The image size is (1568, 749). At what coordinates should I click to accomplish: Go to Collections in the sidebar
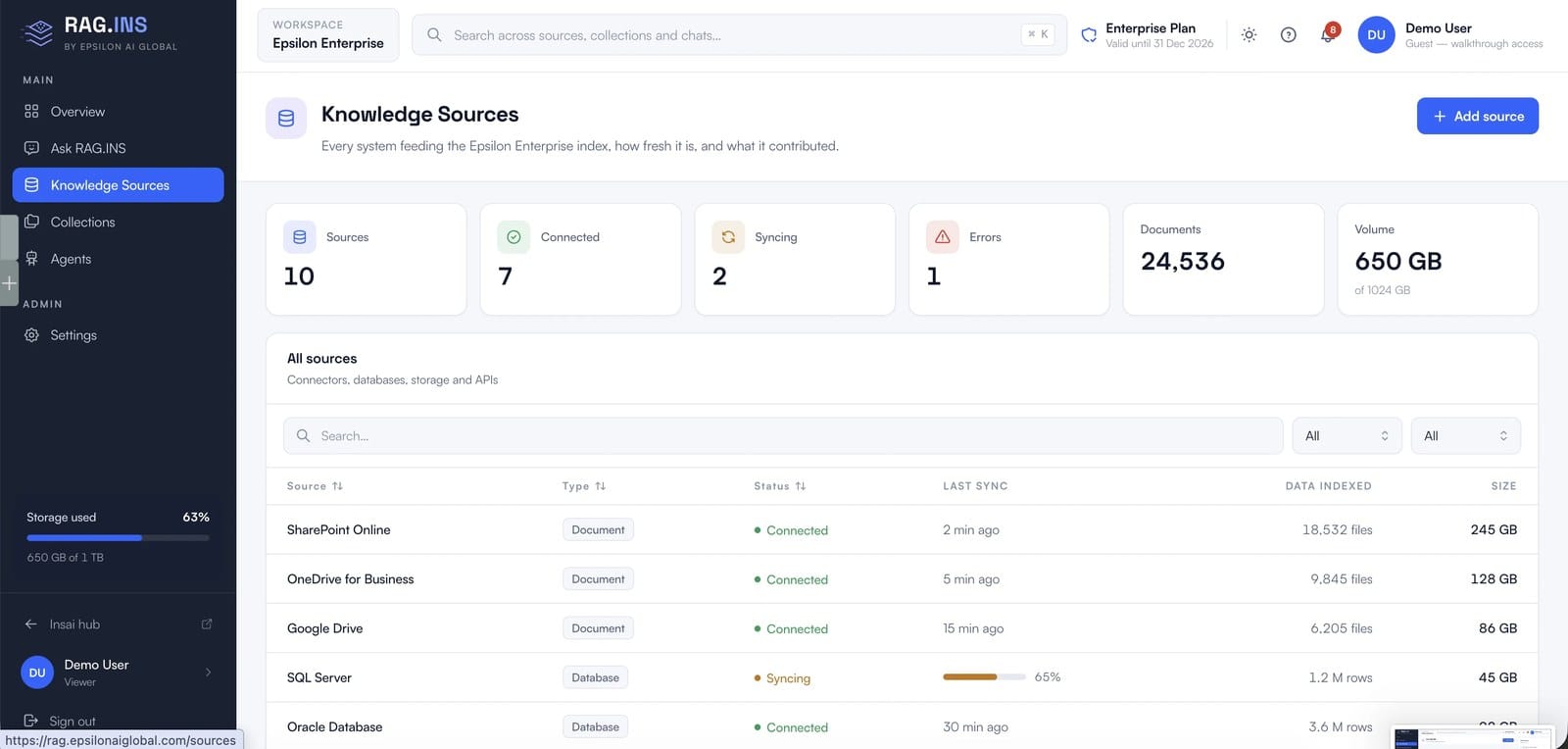118,223
